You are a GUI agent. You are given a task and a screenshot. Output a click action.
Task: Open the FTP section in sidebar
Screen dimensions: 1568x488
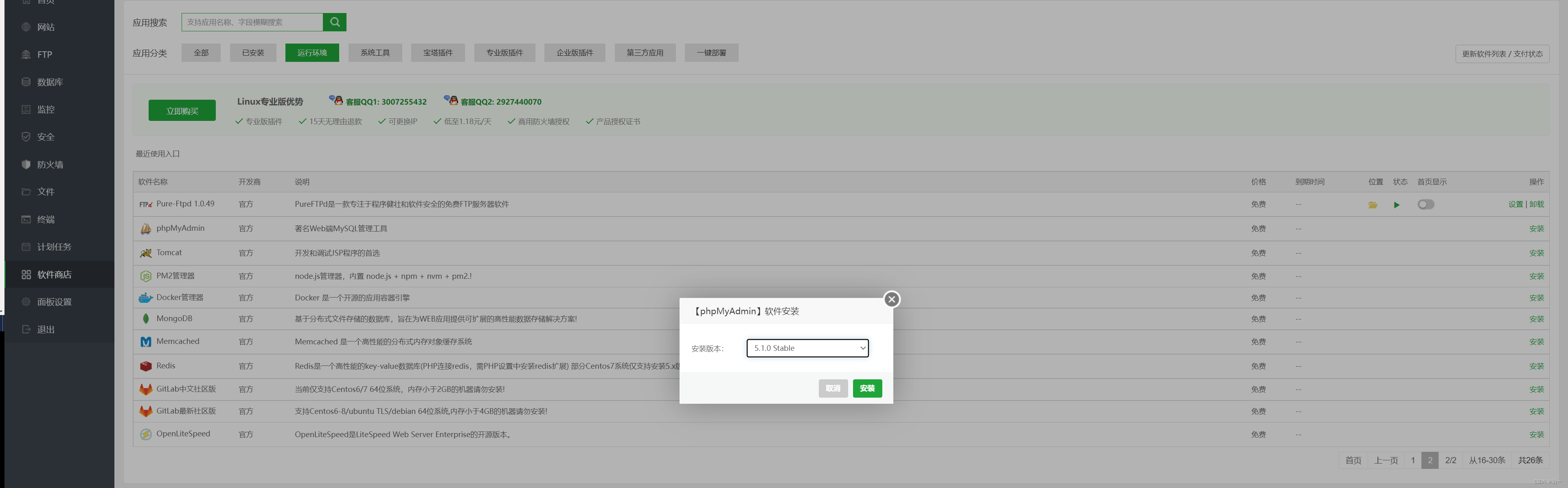pos(44,54)
